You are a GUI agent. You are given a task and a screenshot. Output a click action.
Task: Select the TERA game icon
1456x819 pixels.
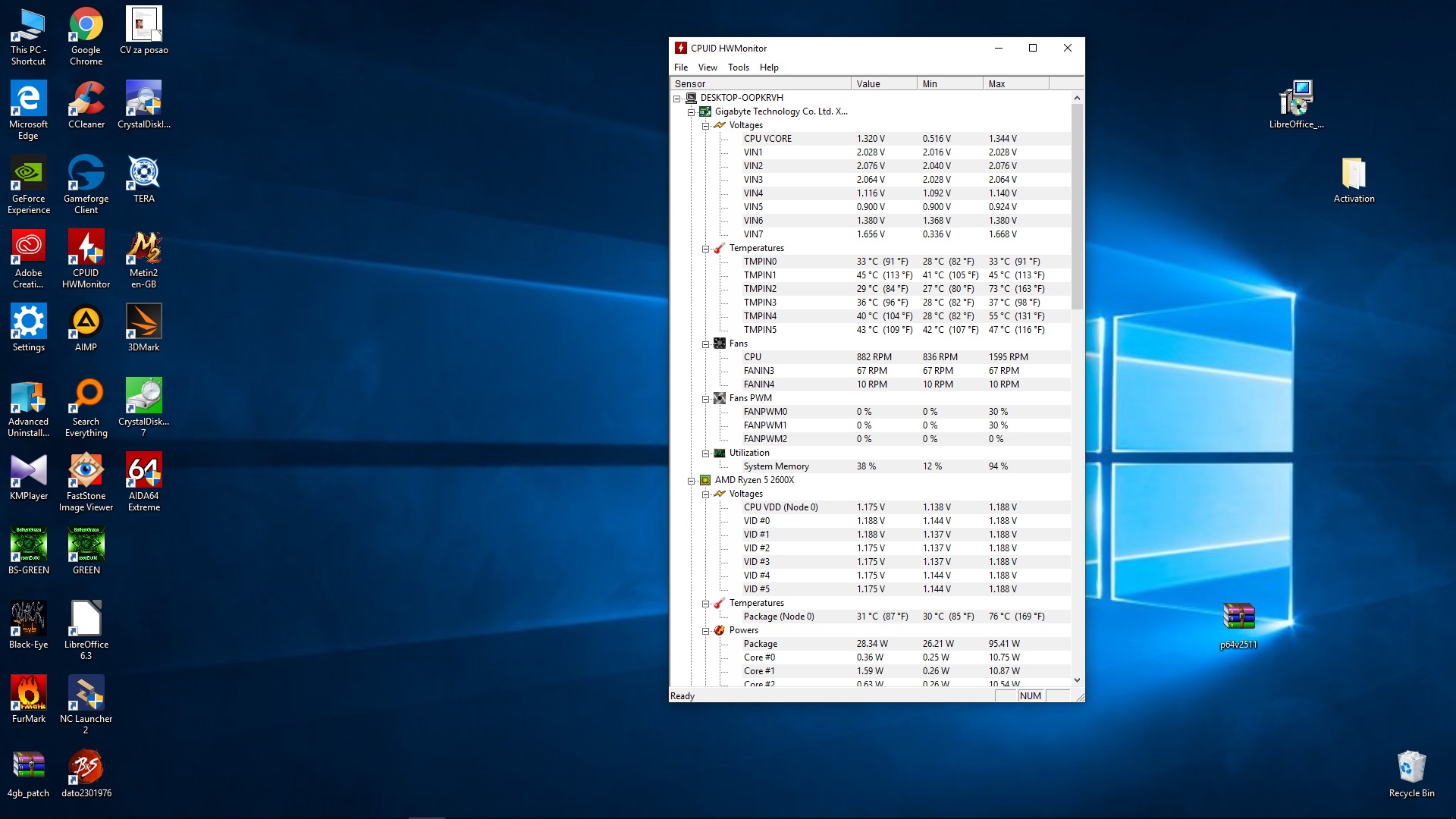click(144, 179)
